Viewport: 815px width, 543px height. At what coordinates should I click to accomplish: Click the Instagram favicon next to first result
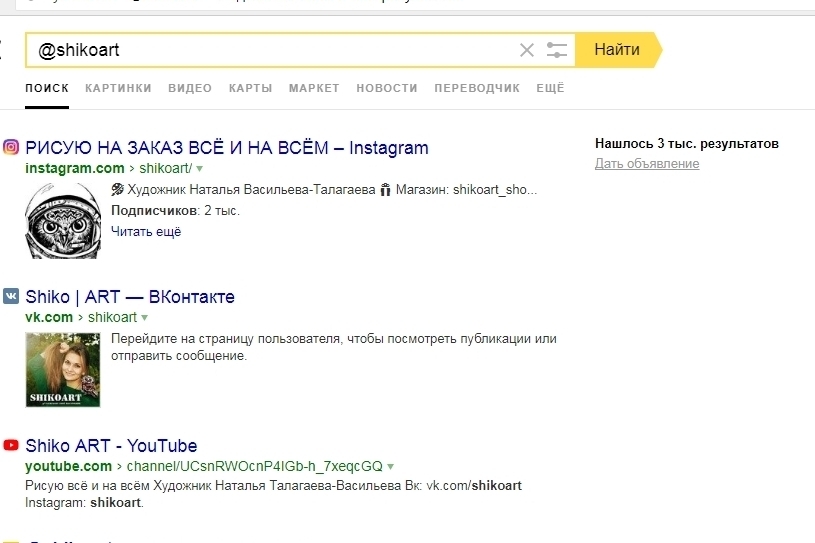point(11,147)
